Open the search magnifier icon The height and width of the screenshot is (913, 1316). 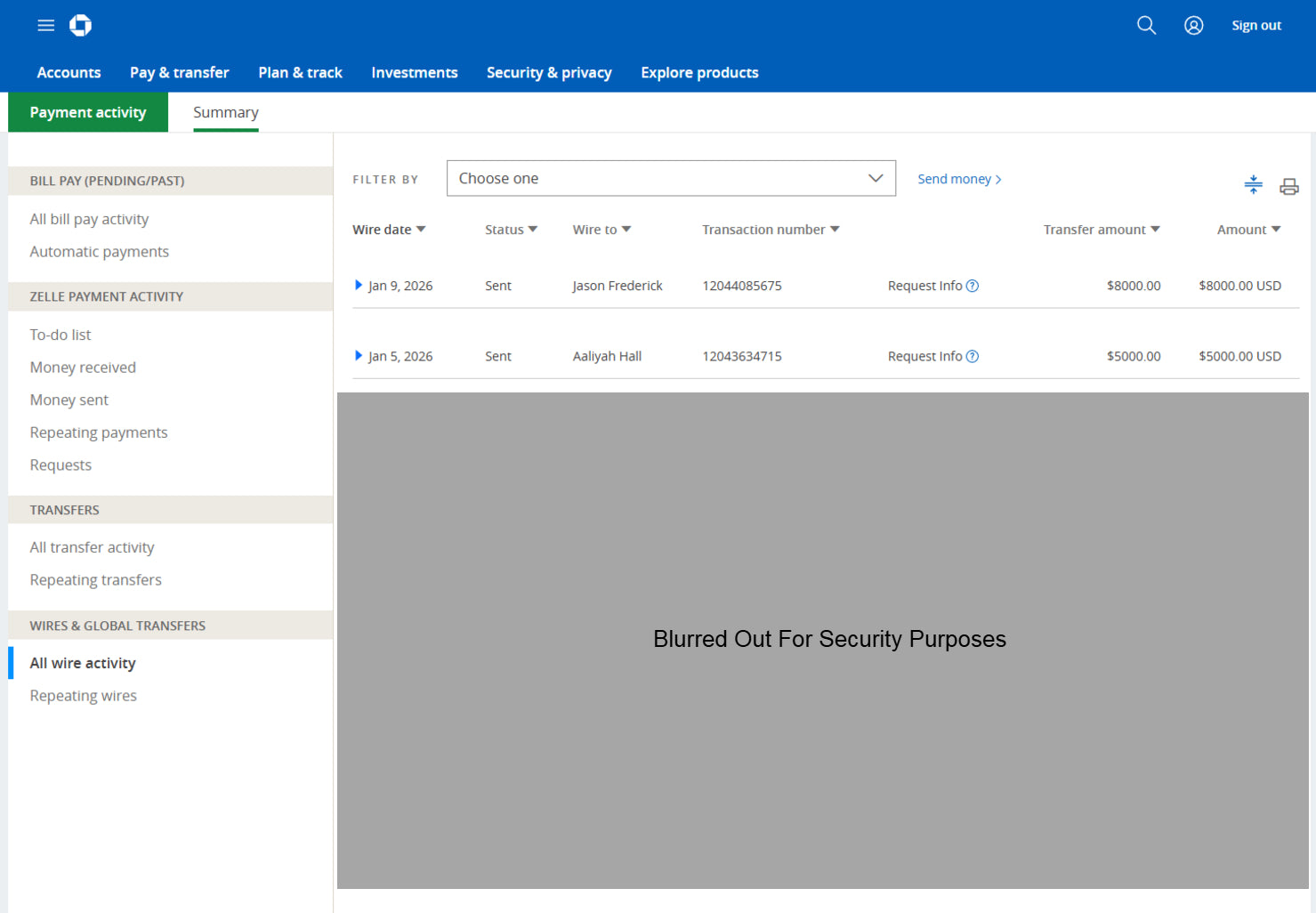[1146, 26]
